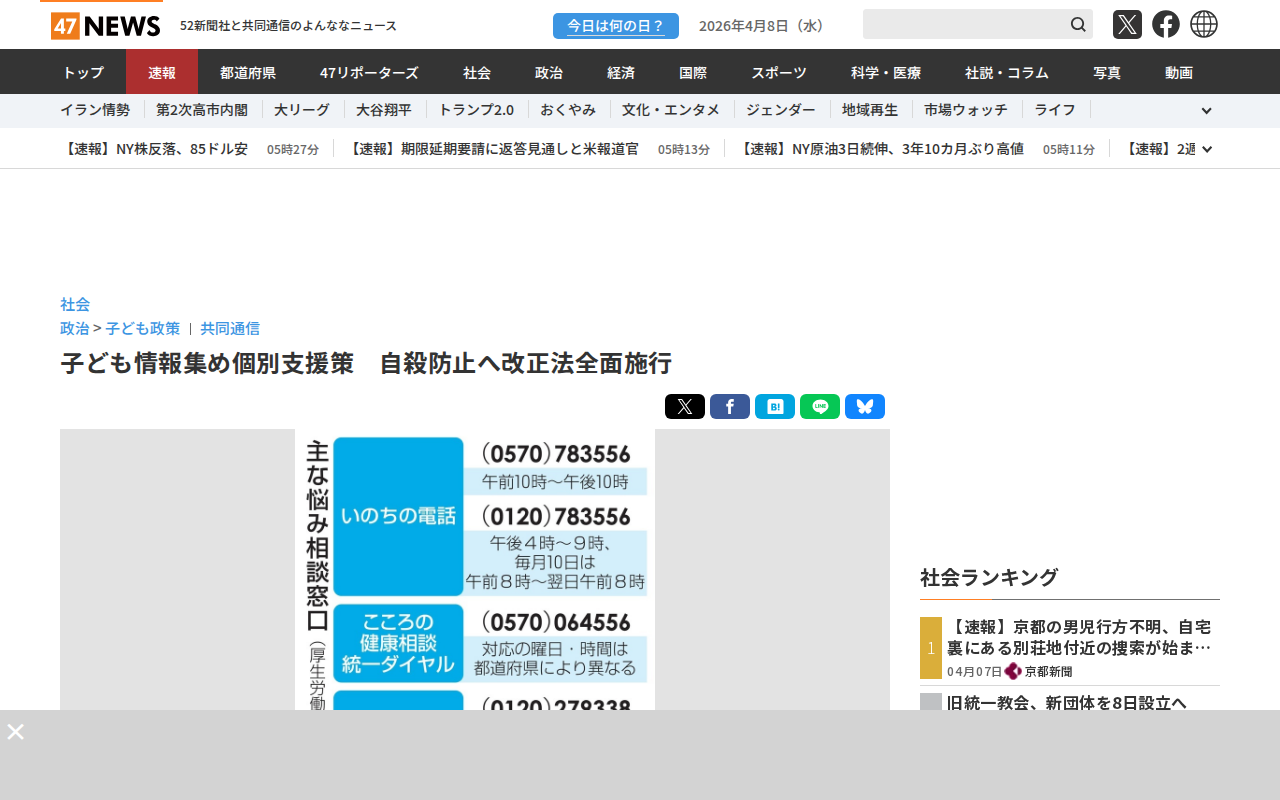Screen dimensions: 1280x800
Task: Click the search magnifier icon
Action: click(1078, 25)
